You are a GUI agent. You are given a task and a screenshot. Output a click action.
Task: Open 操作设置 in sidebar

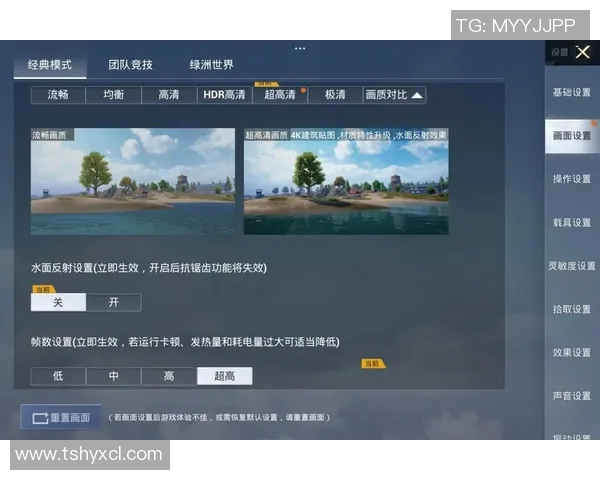[x=572, y=179]
